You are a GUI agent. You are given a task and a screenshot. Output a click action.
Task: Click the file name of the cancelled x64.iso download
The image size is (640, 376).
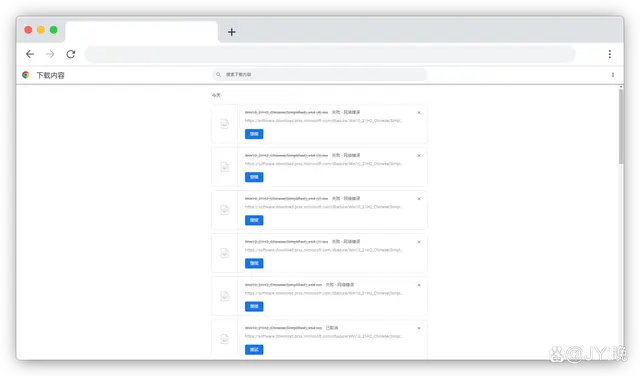[283, 328]
